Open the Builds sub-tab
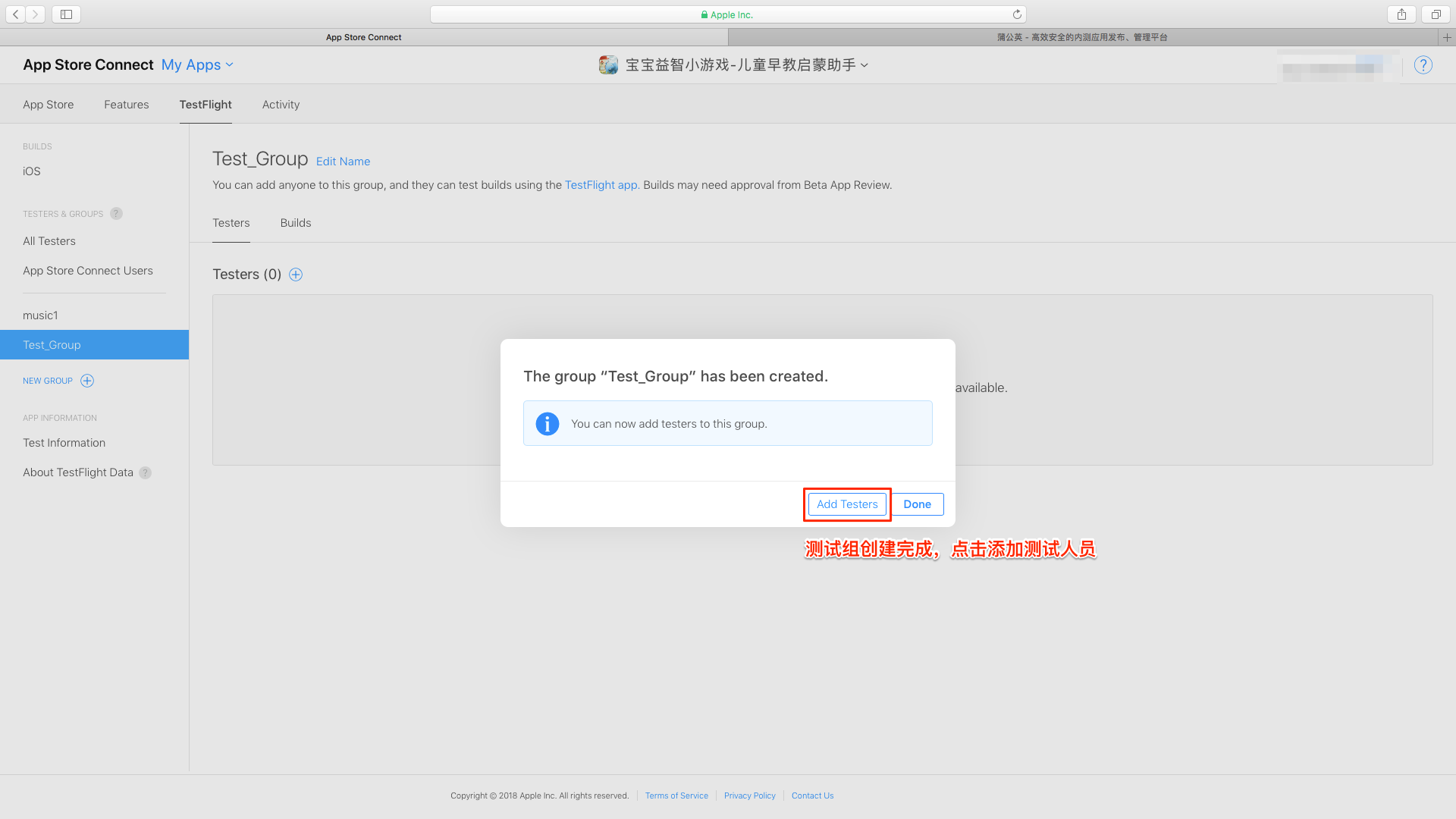The width and height of the screenshot is (1456, 819). (296, 223)
